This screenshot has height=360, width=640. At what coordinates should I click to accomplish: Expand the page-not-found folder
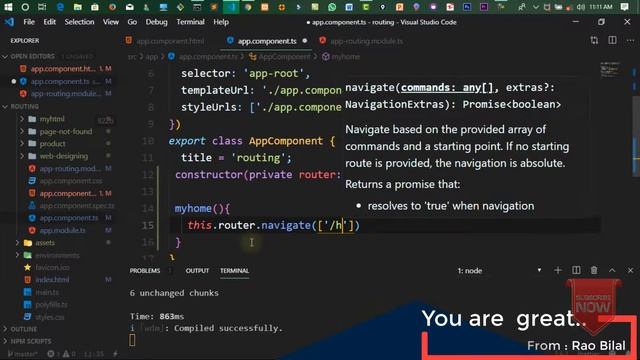(22, 131)
